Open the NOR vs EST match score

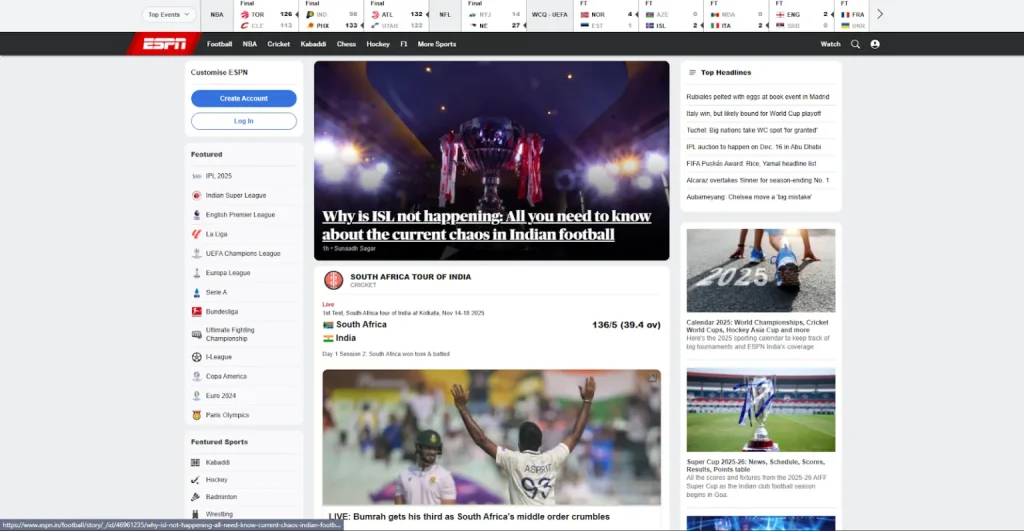pyautogui.click(x=607, y=16)
